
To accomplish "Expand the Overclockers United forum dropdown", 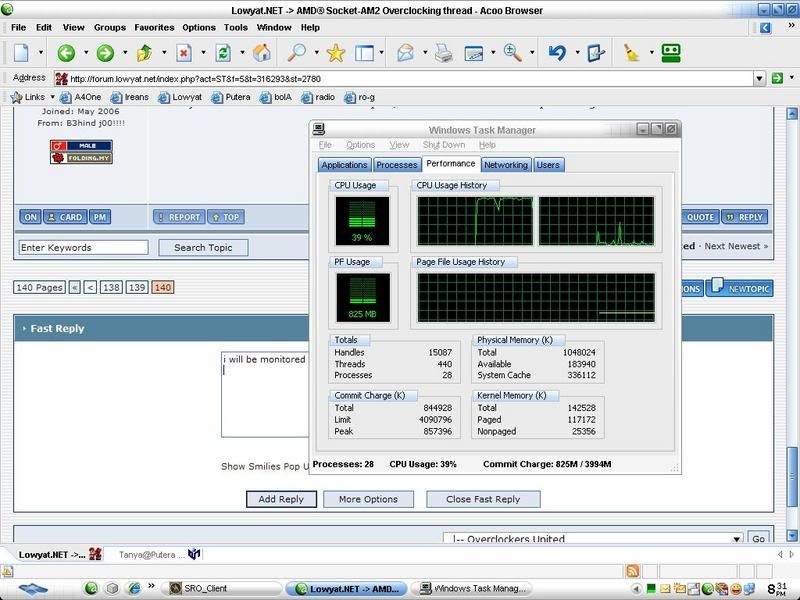I will pyautogui.click(x=735, y=540).
